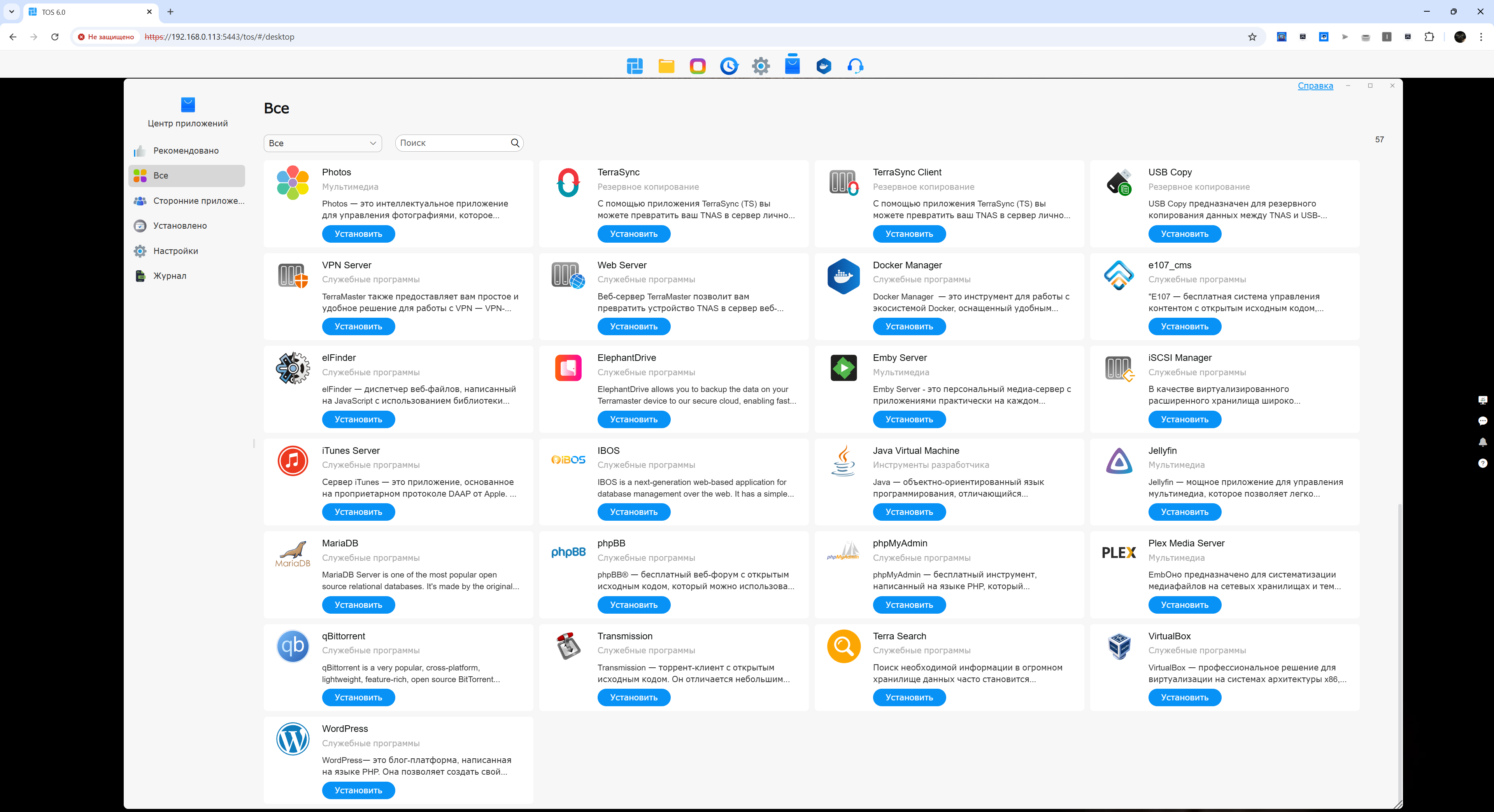The width and height of the screenshot is (1494, 812).
Task: Switch to 'Рекомендовано' in sidebar
Action: (186, 150)
